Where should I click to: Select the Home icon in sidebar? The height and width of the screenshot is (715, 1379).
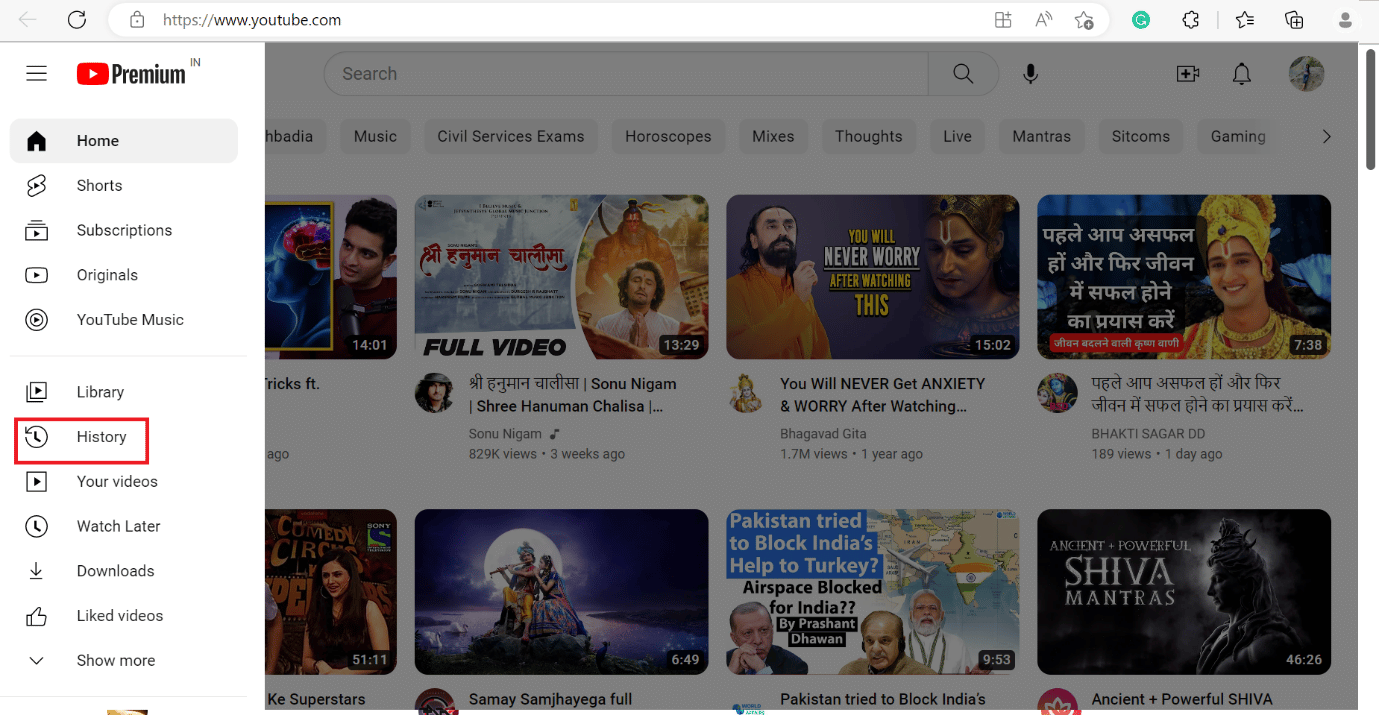(36, 141)
